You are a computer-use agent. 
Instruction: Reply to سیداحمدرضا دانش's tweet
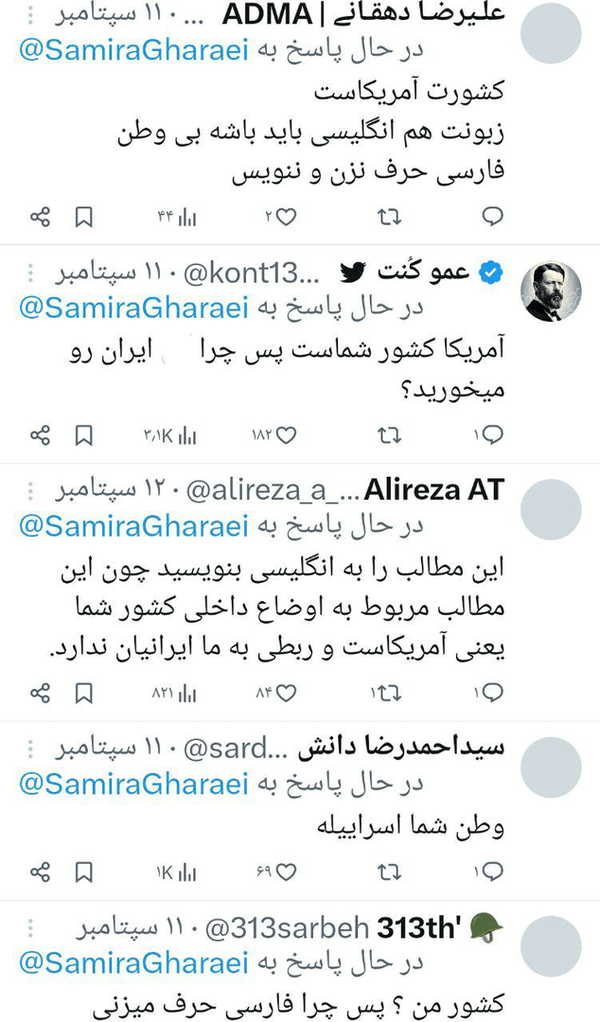492,873
